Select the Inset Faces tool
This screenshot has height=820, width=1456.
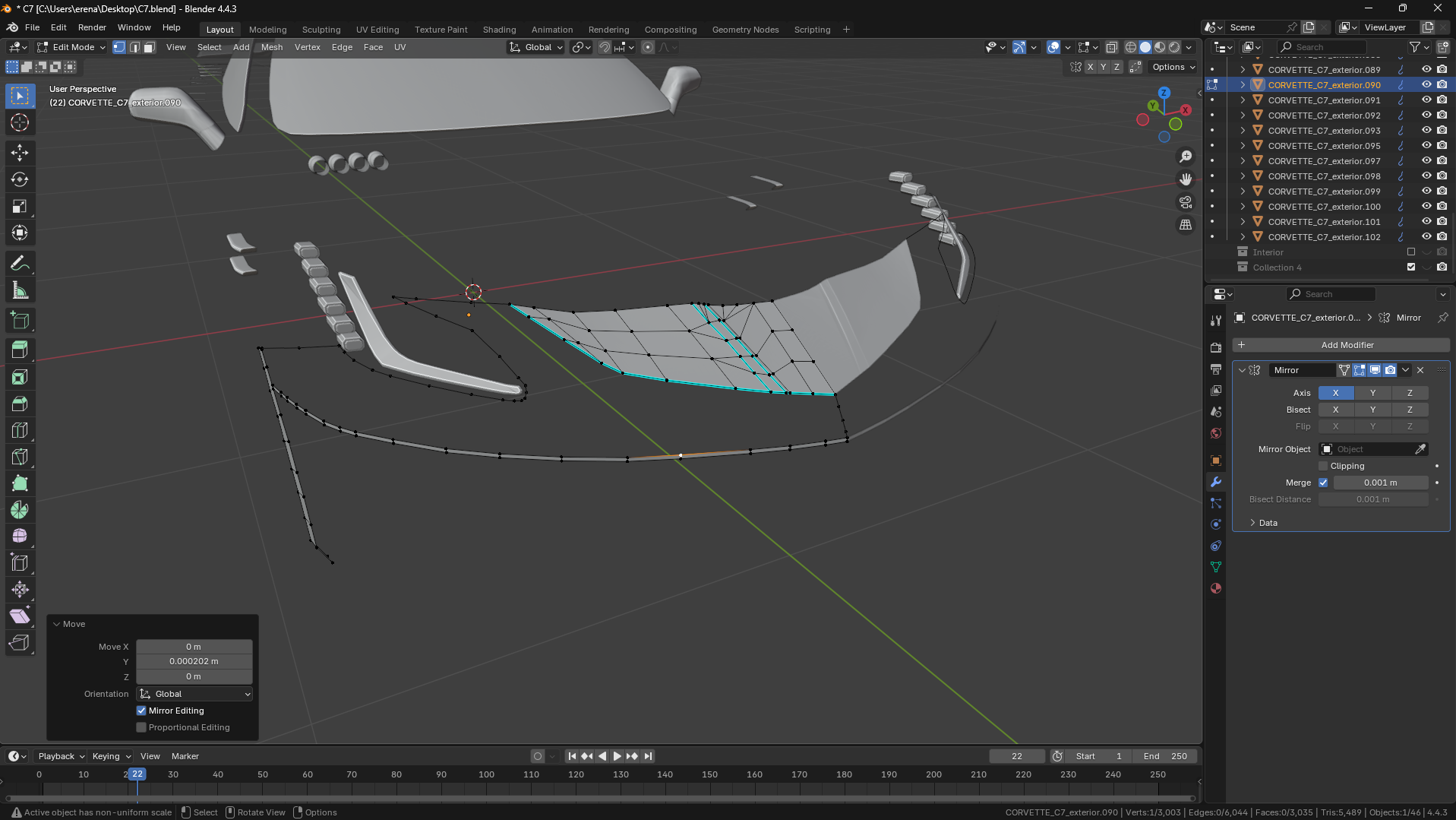tap(20, 377)
